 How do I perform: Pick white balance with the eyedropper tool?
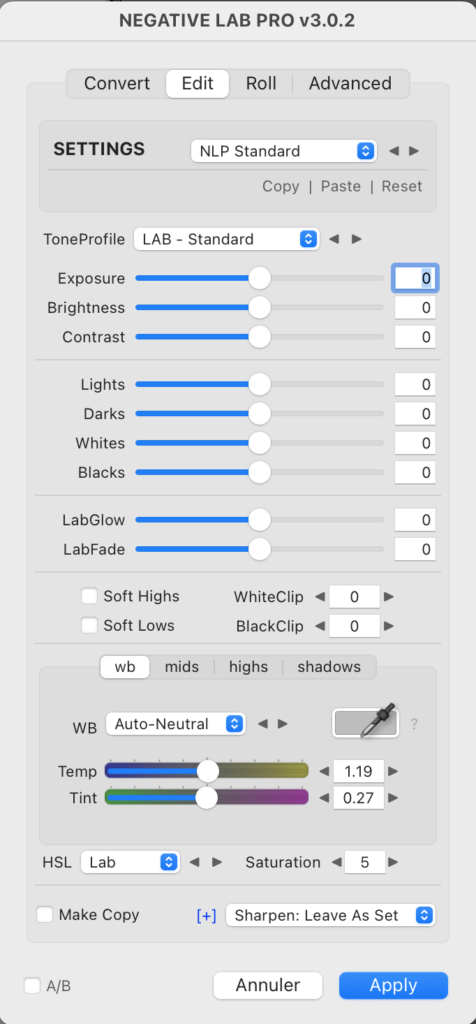point(366,723)
